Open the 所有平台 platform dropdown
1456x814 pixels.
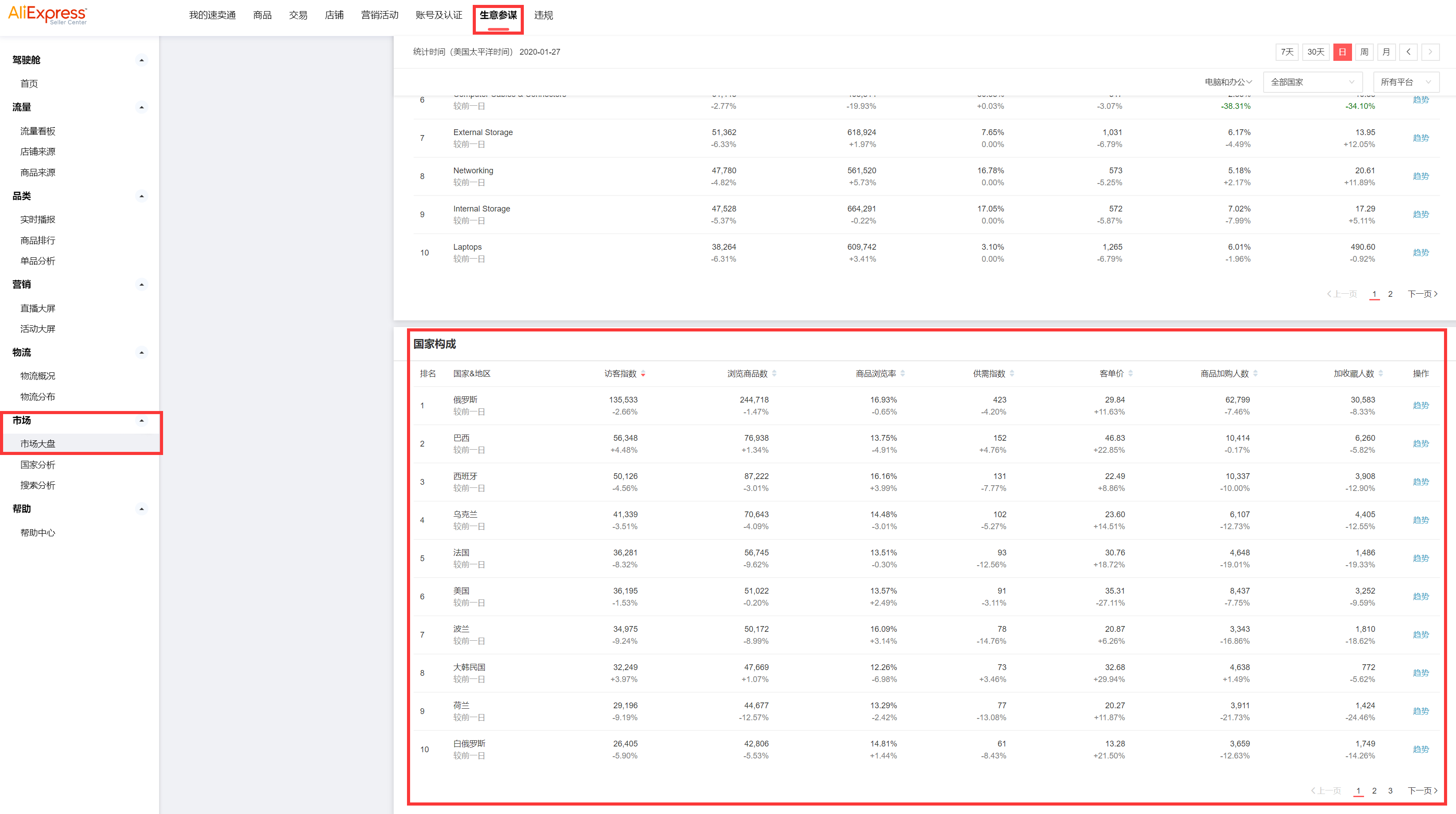point(1406,82)
